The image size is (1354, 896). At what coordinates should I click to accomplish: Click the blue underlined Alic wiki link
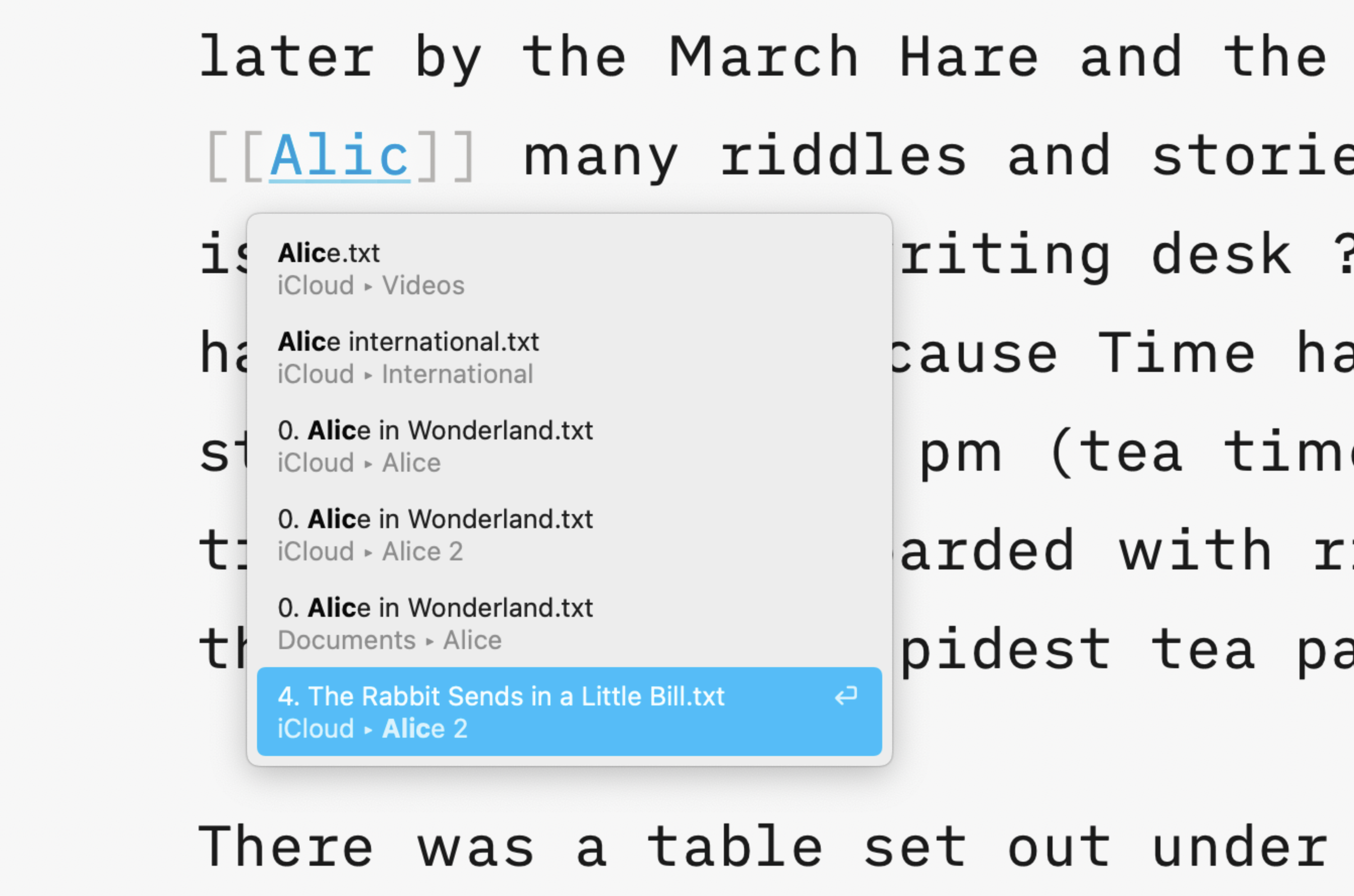click(339, 156)
